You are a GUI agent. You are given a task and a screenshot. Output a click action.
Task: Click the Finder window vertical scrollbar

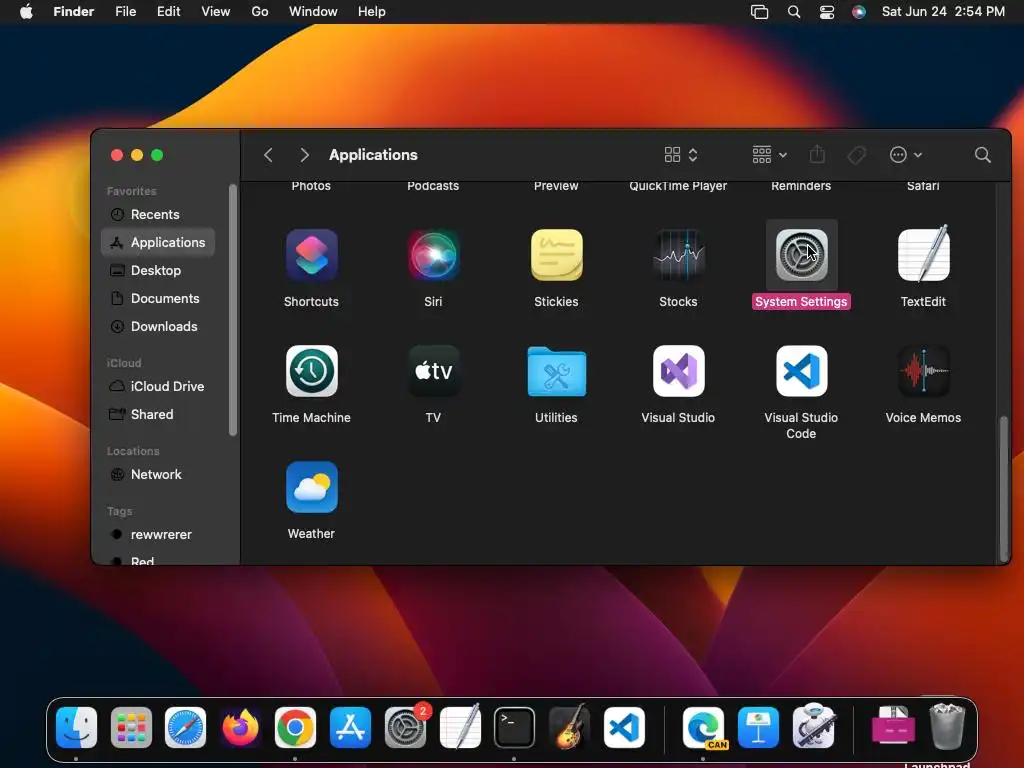(1004, 488)
